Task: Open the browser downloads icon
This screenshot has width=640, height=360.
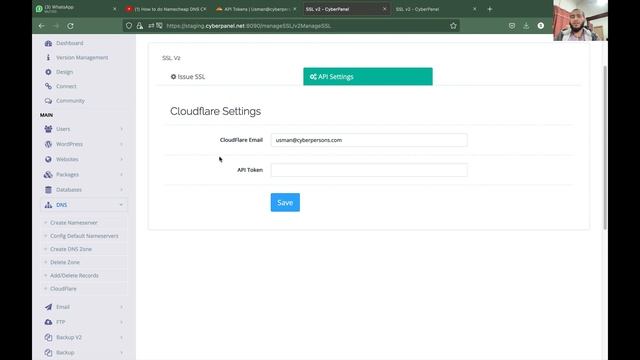Action: click(x=526, y=26)
